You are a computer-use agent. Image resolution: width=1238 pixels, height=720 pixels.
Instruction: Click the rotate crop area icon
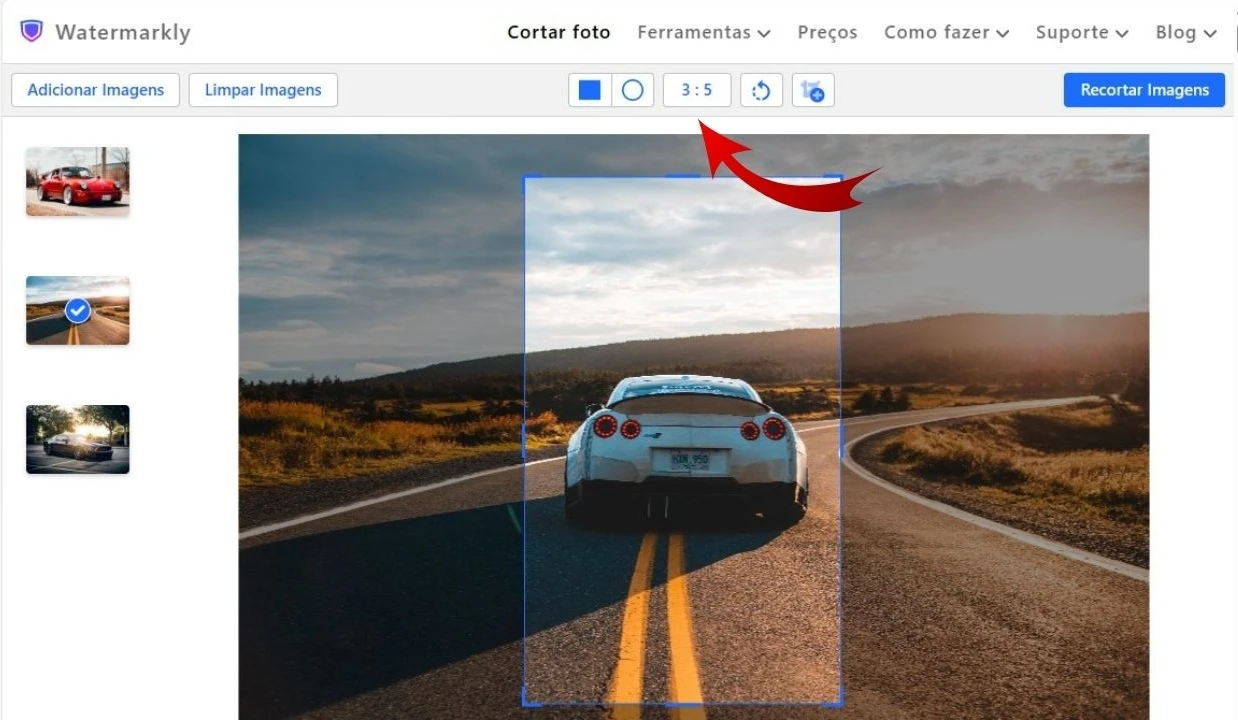click(761, 89)
